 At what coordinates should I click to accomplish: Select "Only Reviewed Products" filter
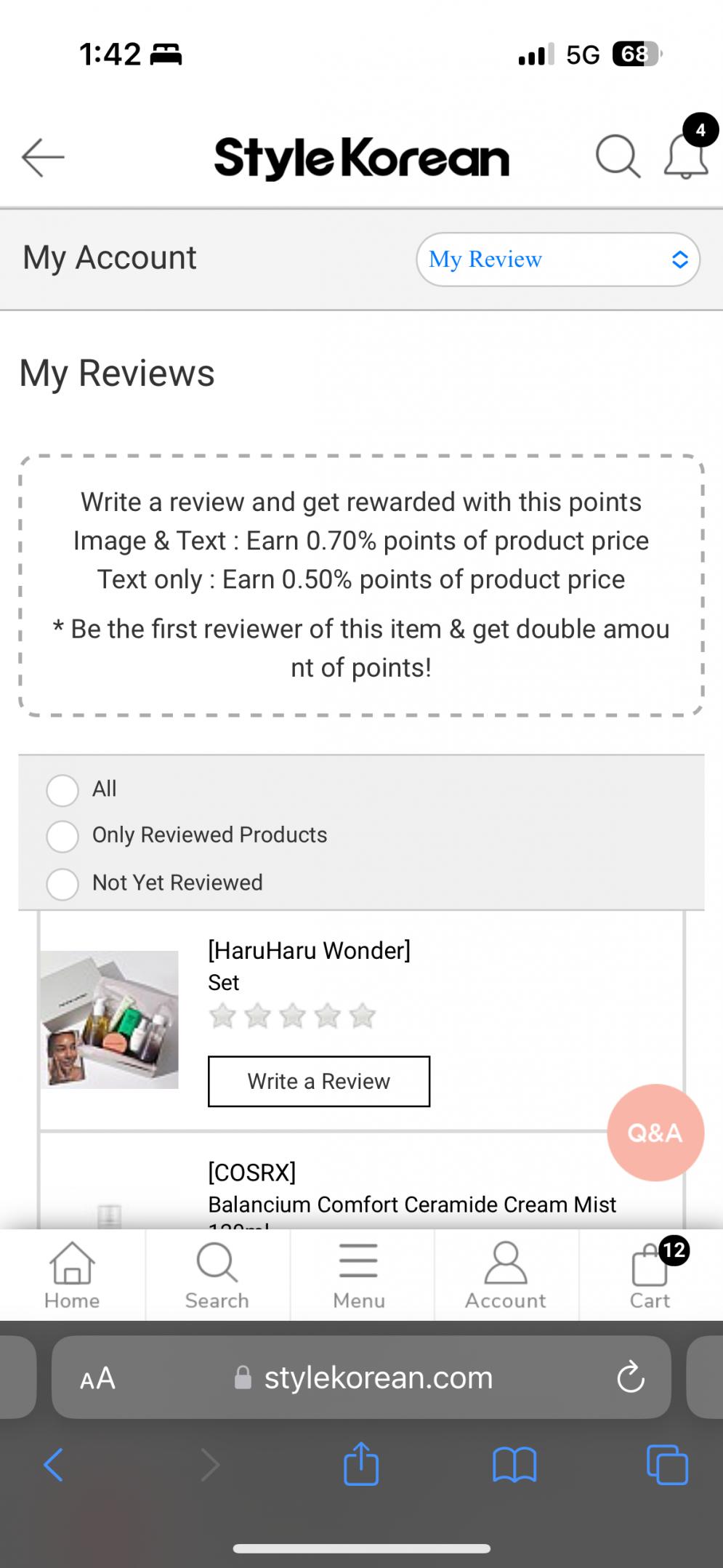[62, 837]
